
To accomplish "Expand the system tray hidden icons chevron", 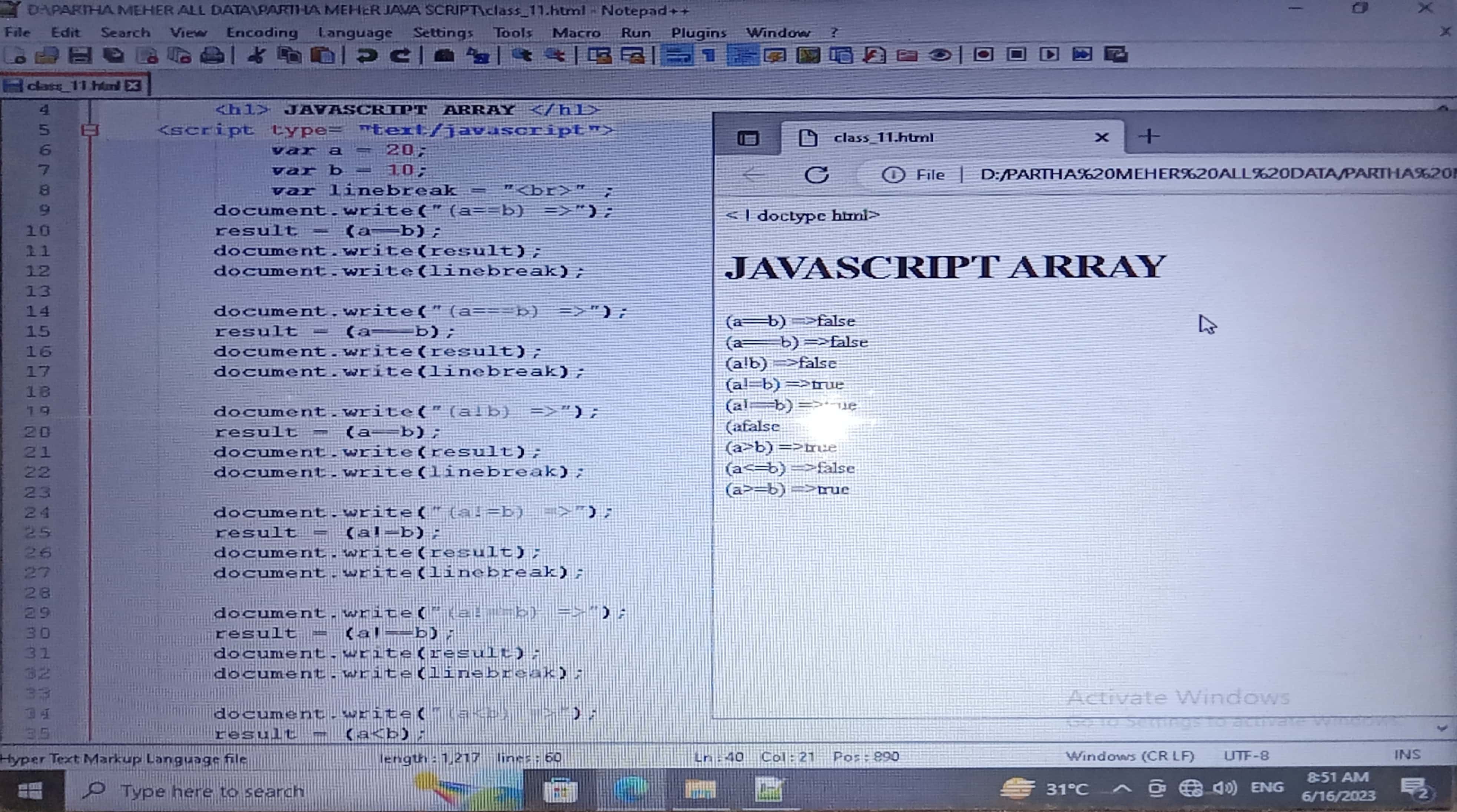I will coord(1122,788).
